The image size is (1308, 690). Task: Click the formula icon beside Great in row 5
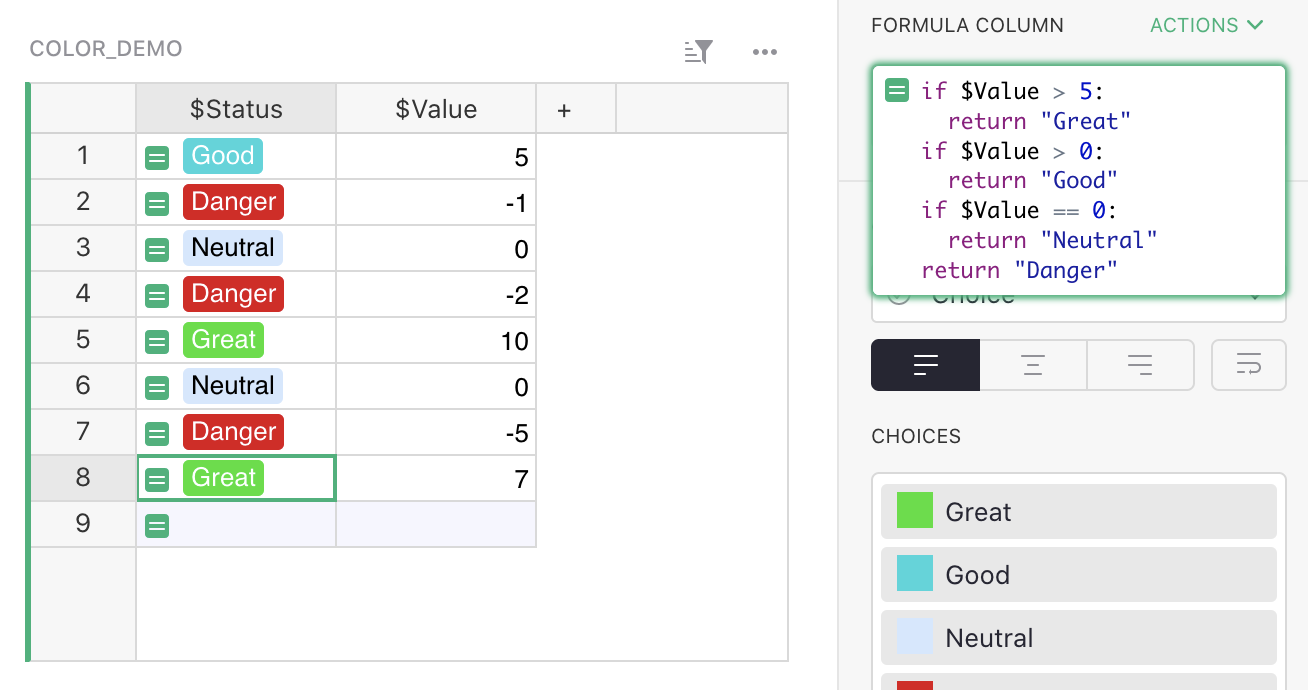click(x=157, y=340)
